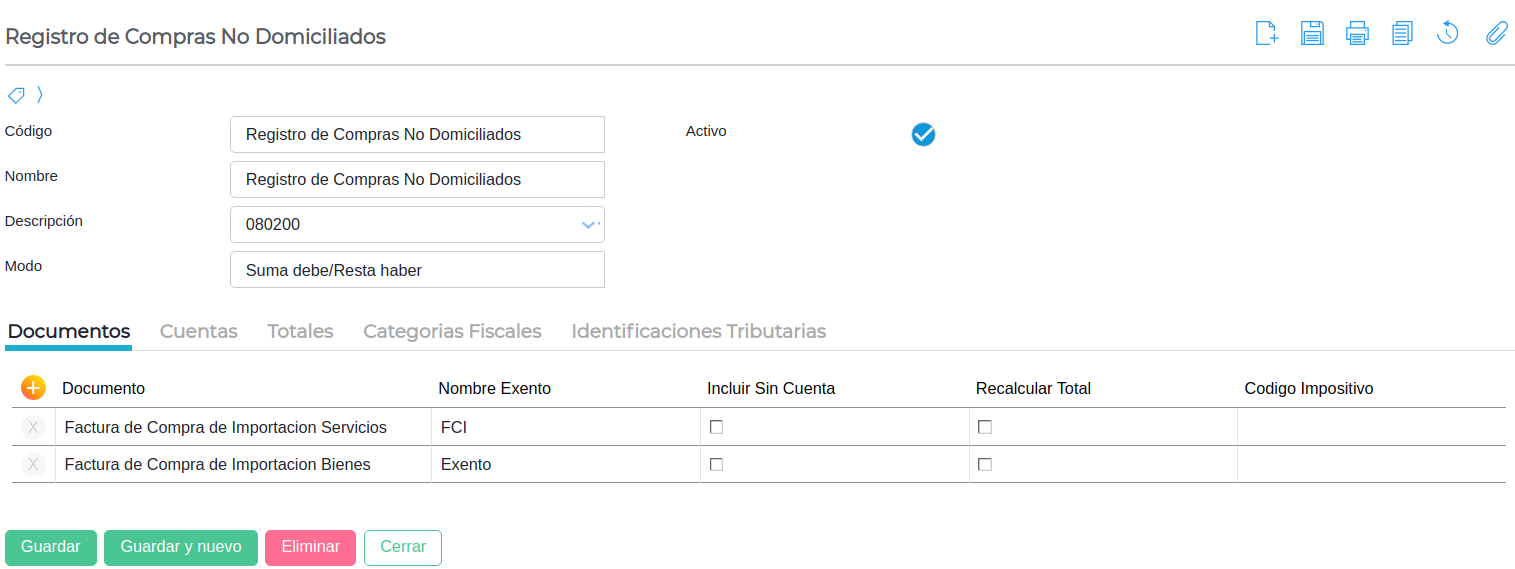Expand the chevron next to the tag icon
The height and width of the screenshot is (569, 1515).
coord(40,95)
